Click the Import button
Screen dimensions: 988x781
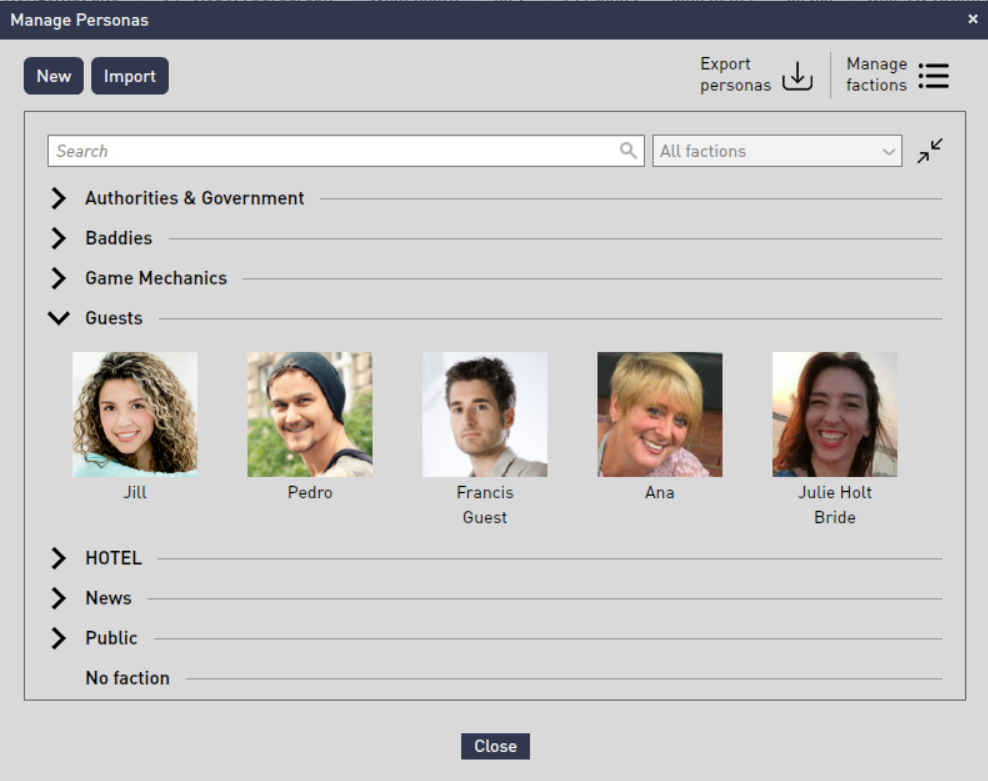pyautogui.click(x=130, y=76)
